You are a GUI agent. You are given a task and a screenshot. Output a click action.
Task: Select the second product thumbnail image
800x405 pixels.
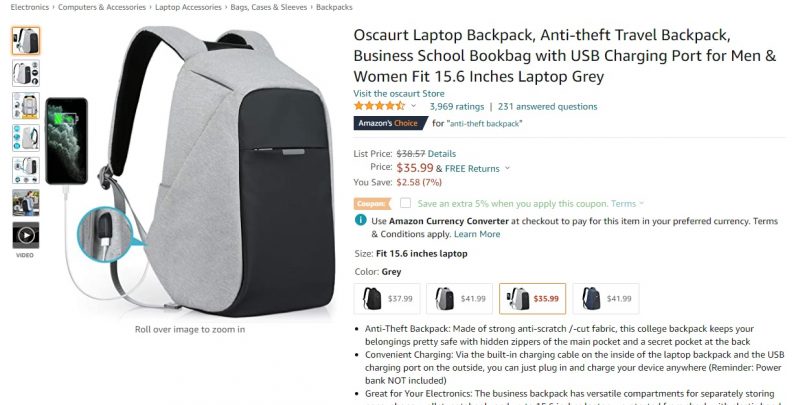(x=26, y=73)
